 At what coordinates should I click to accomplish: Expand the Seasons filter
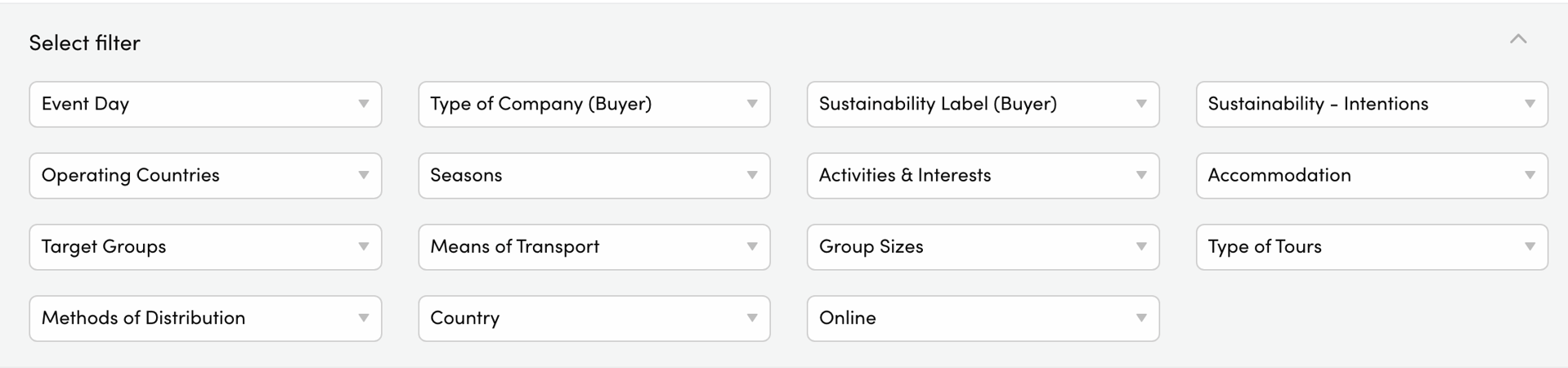594,175
